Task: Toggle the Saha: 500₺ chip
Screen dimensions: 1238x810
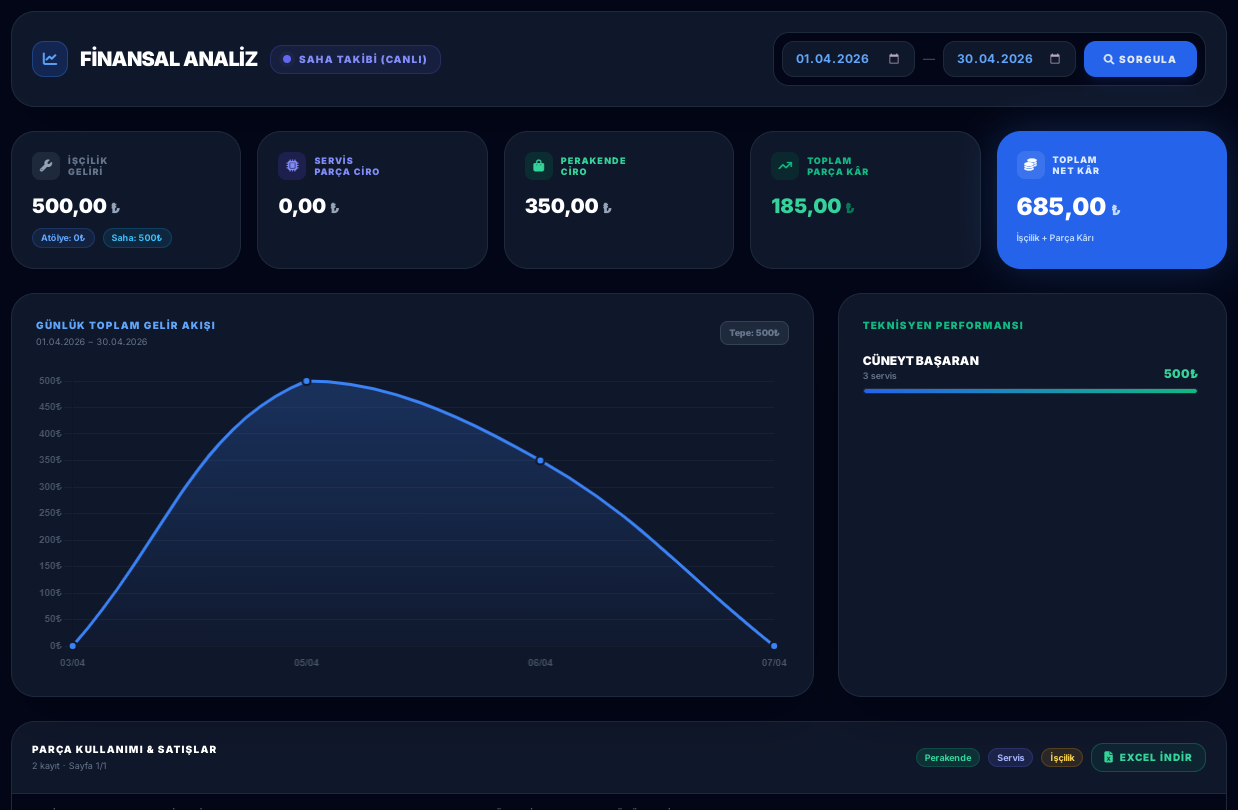Action: (x=137, y=238)
